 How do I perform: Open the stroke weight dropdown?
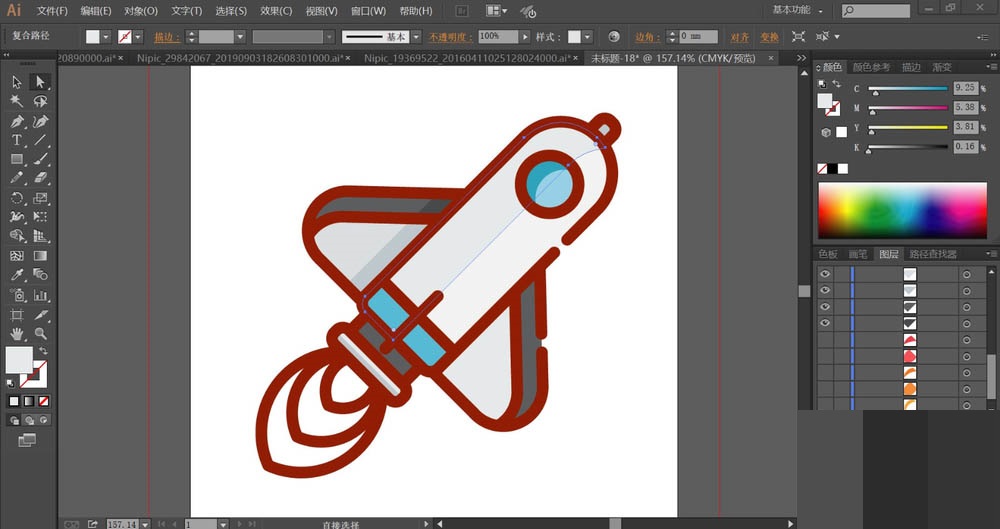click(240, 37)
